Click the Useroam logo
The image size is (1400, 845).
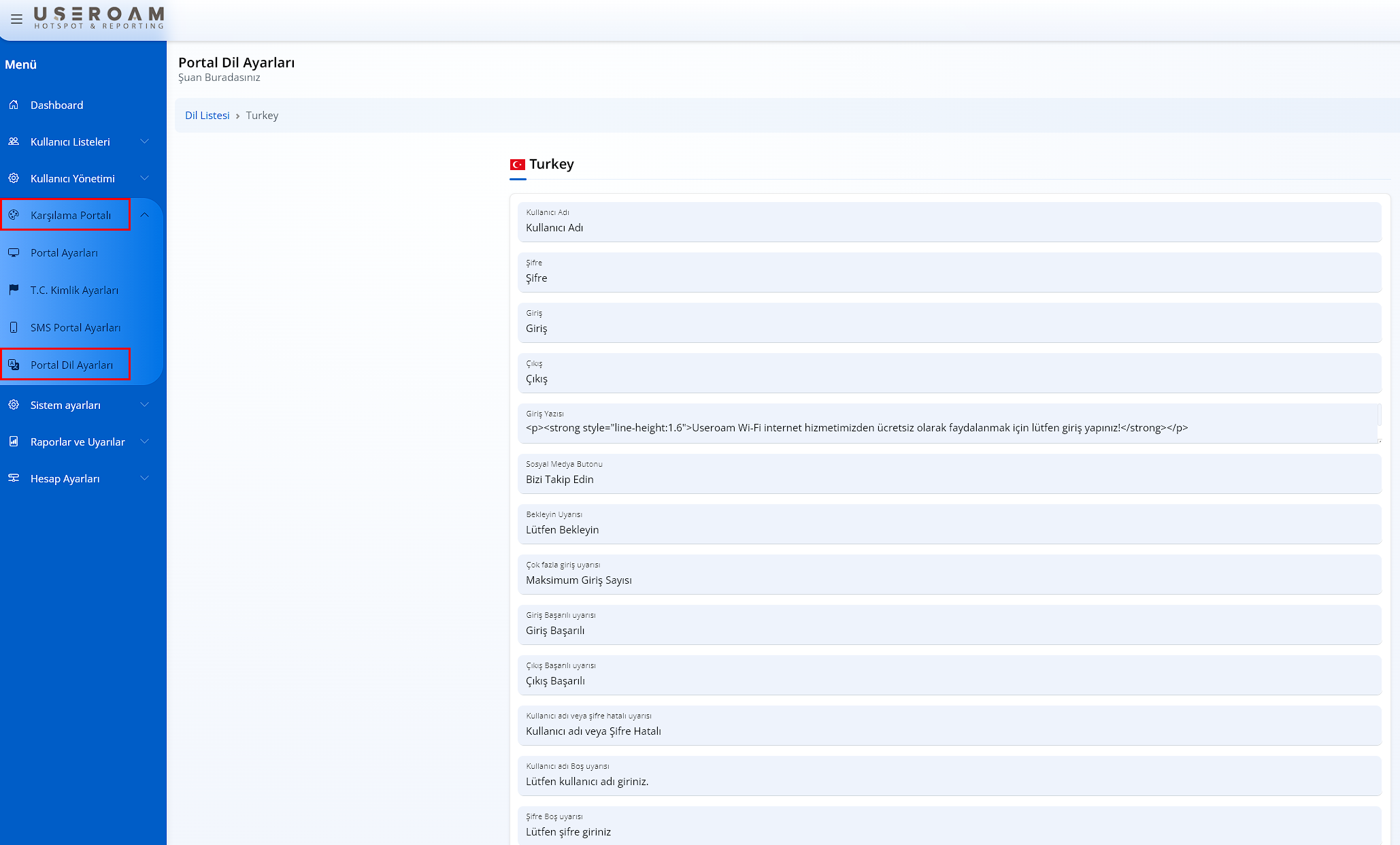point(99,18)
